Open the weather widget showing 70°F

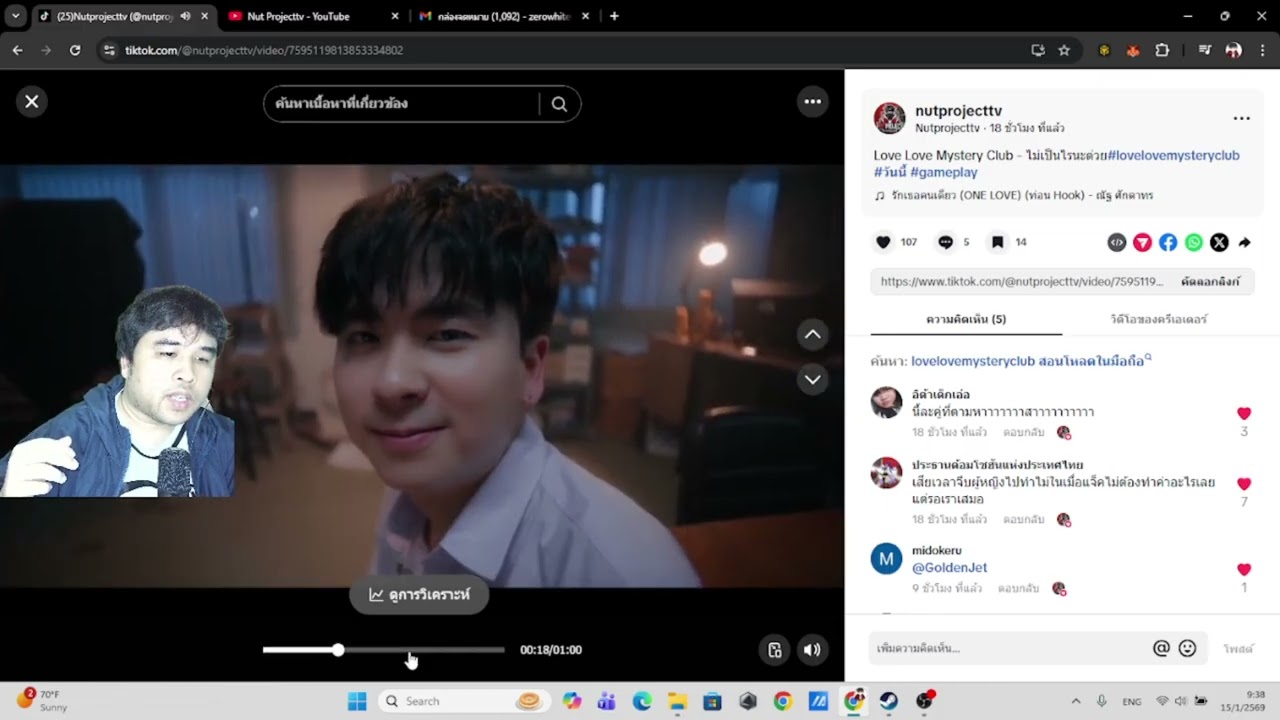pos(42,701)
